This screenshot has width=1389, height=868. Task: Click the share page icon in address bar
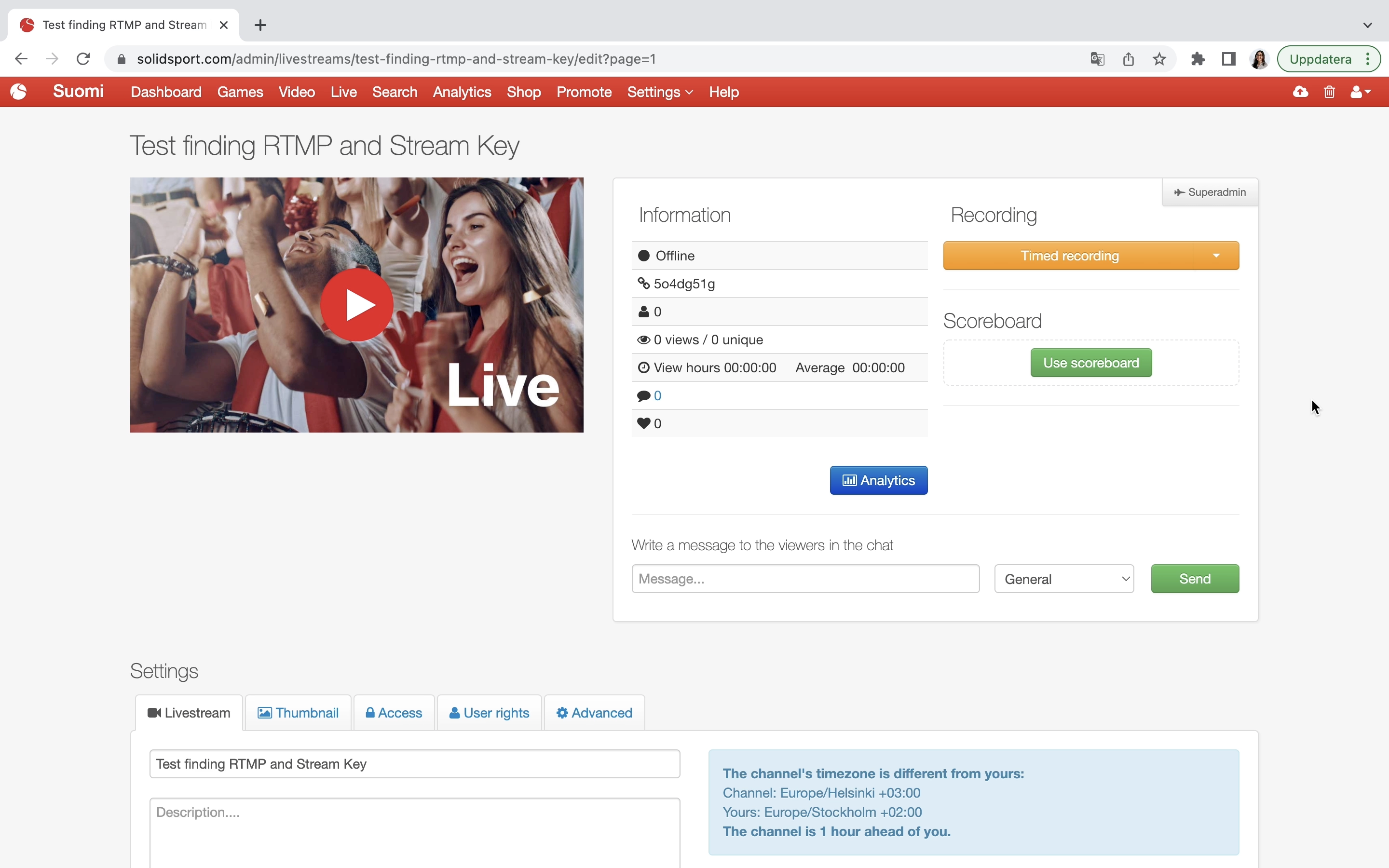[1129, 59]
